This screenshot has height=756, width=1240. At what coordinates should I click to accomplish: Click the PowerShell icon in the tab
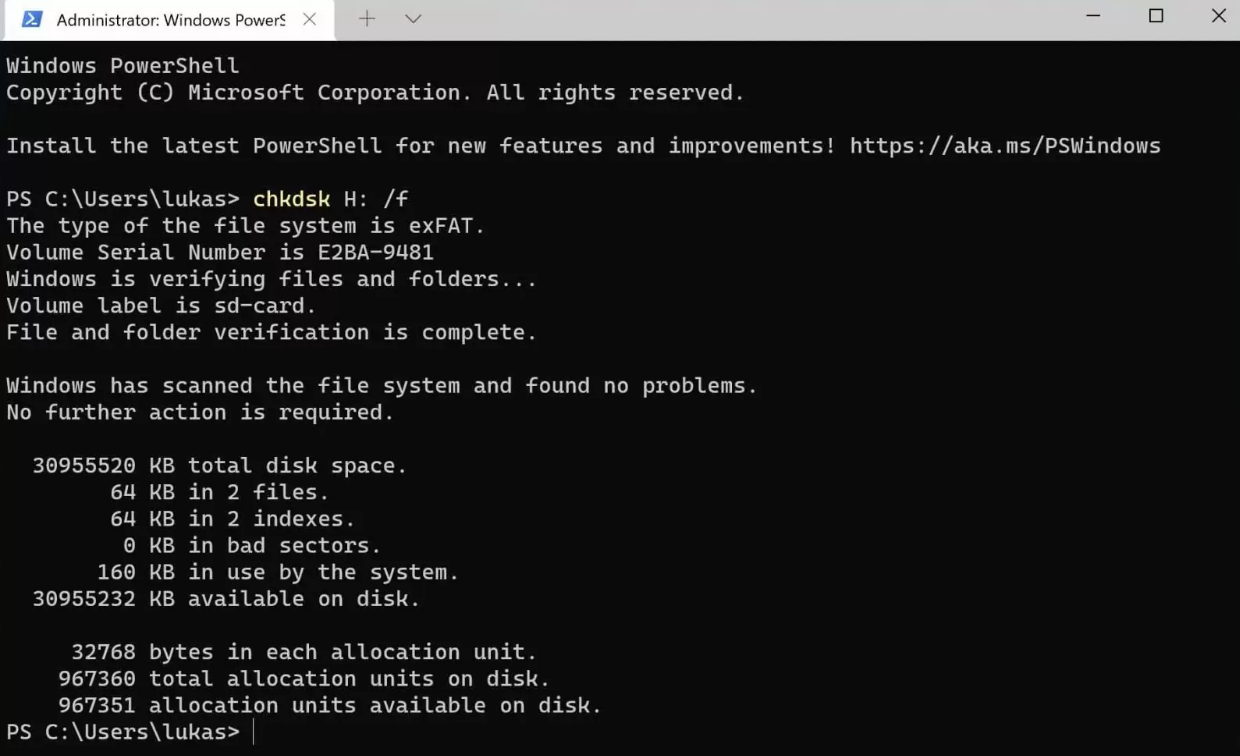[32, 19]
